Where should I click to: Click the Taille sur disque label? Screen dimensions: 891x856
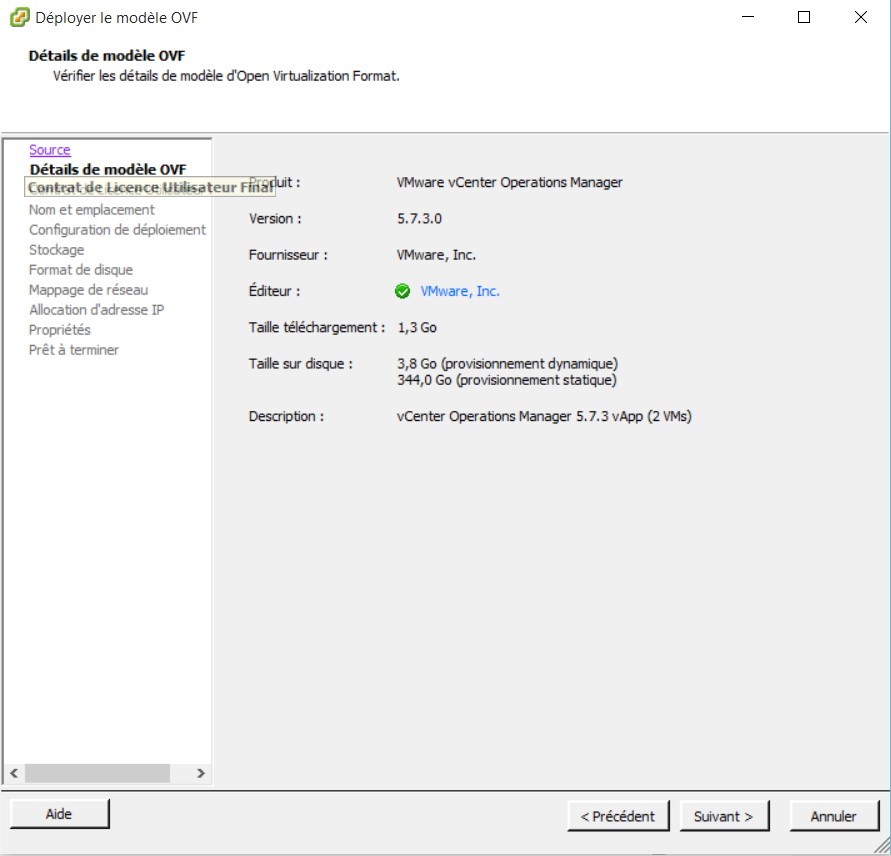tap(301, 364)
